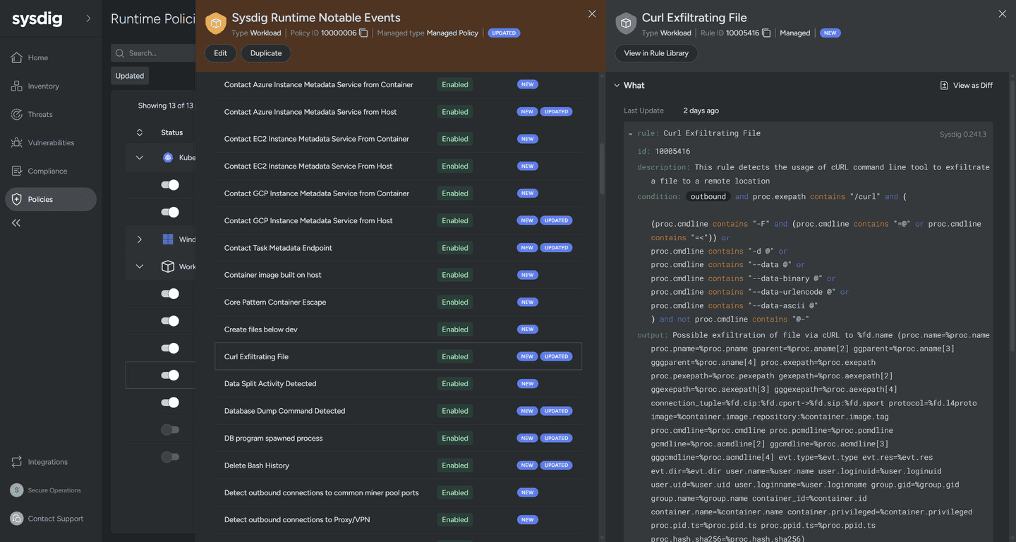Expand sidebar arrow next to sysdig logo
Screen dimensions: 1016x542
[88, 19]
